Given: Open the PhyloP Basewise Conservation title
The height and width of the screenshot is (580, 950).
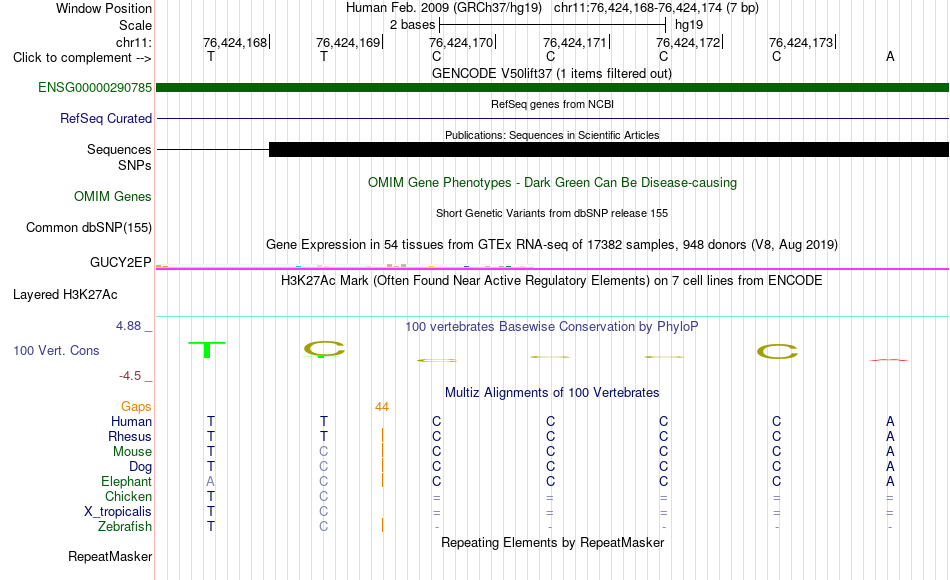Looking at the screenshot, I should point(552,327).
